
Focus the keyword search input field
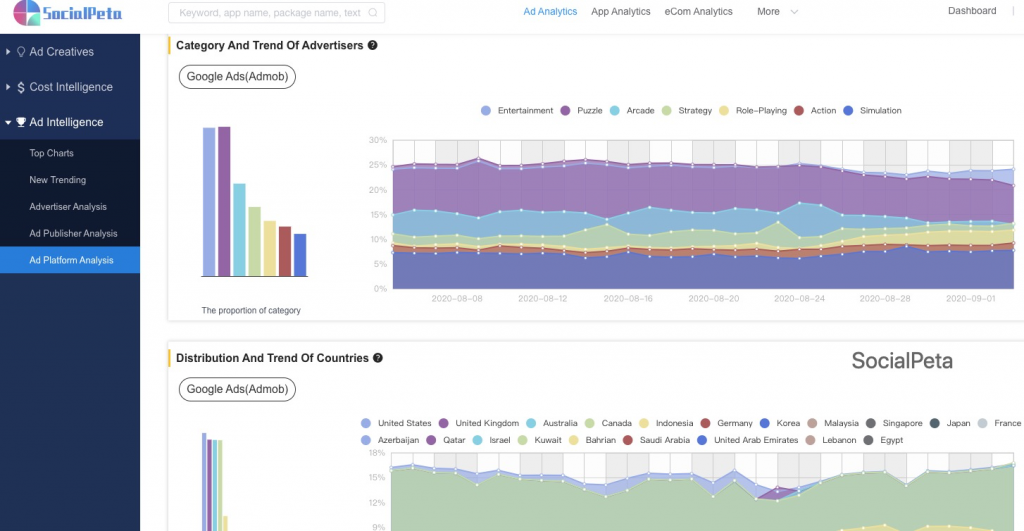tap(276, 12)
